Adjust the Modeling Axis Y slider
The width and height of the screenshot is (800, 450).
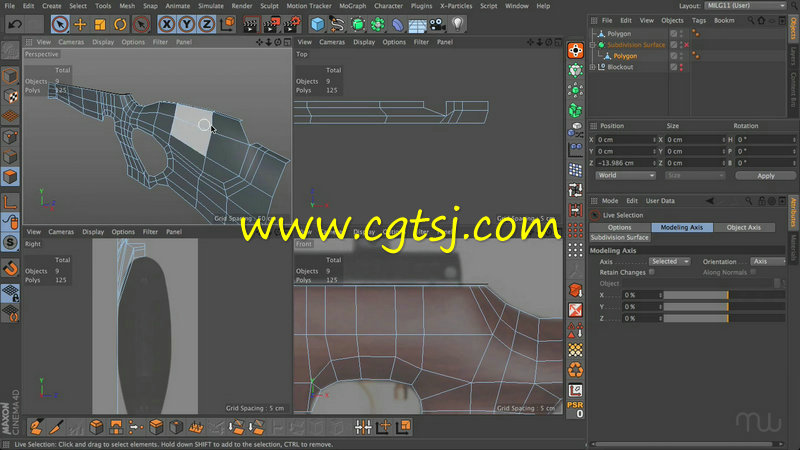click(x=724, y=307)
